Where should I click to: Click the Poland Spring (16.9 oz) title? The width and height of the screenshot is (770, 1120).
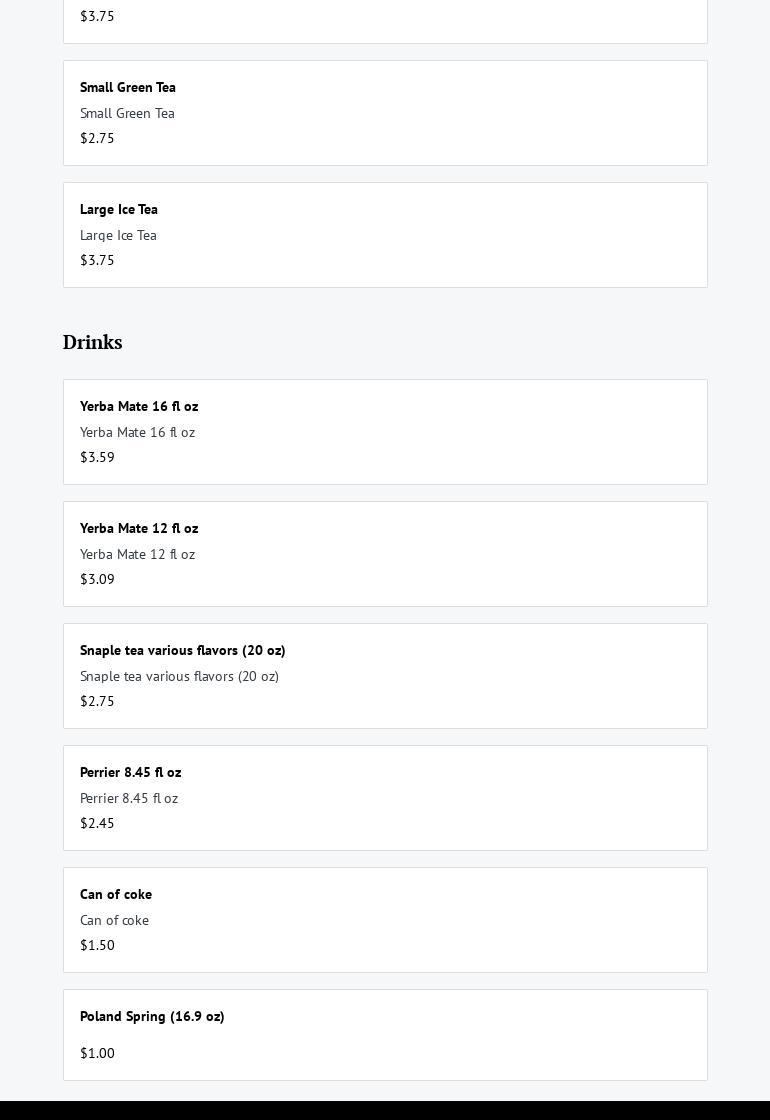point(152,1016)
